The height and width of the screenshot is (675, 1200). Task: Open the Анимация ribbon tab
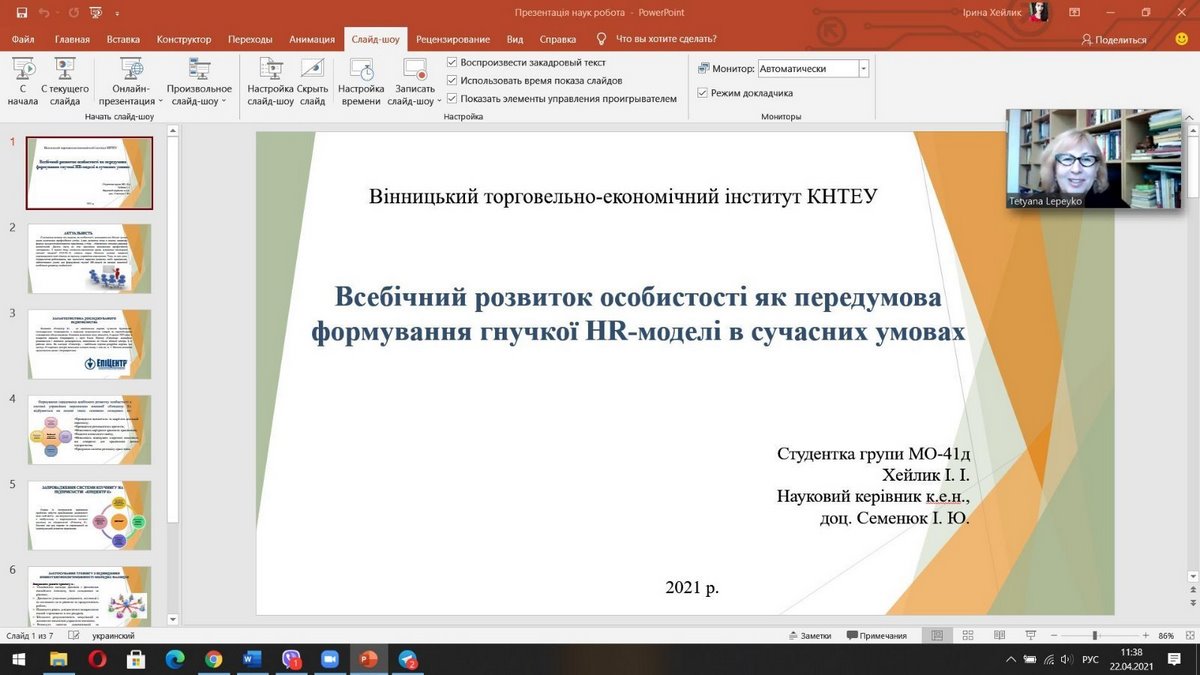312,39
